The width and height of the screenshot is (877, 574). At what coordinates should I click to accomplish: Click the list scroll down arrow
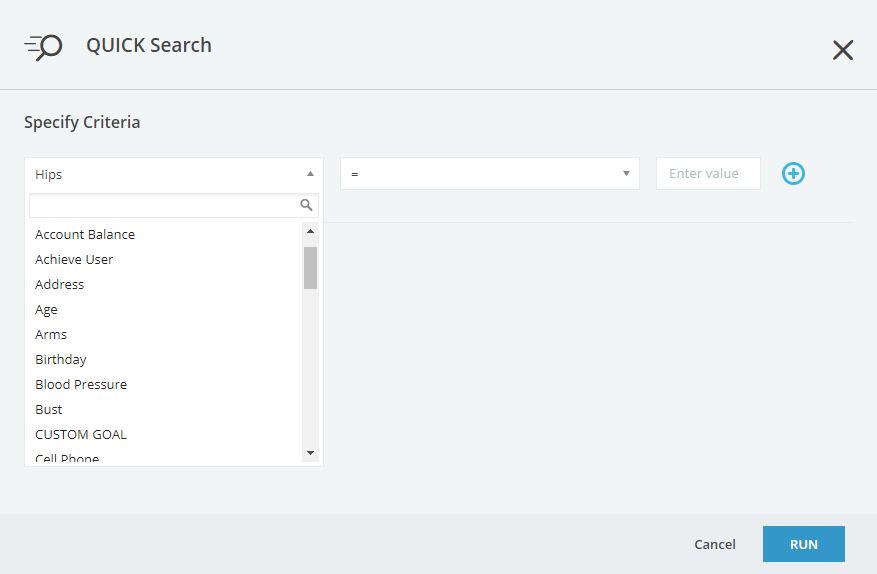point(310,453)
